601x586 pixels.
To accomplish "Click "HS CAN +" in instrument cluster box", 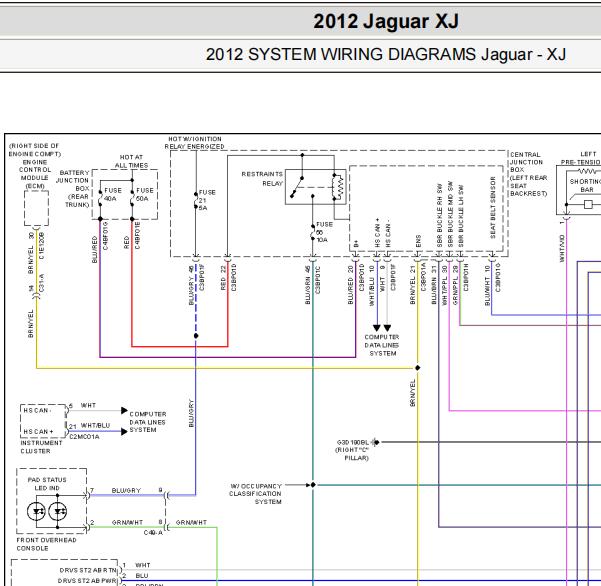I will [x=38, y=432].
